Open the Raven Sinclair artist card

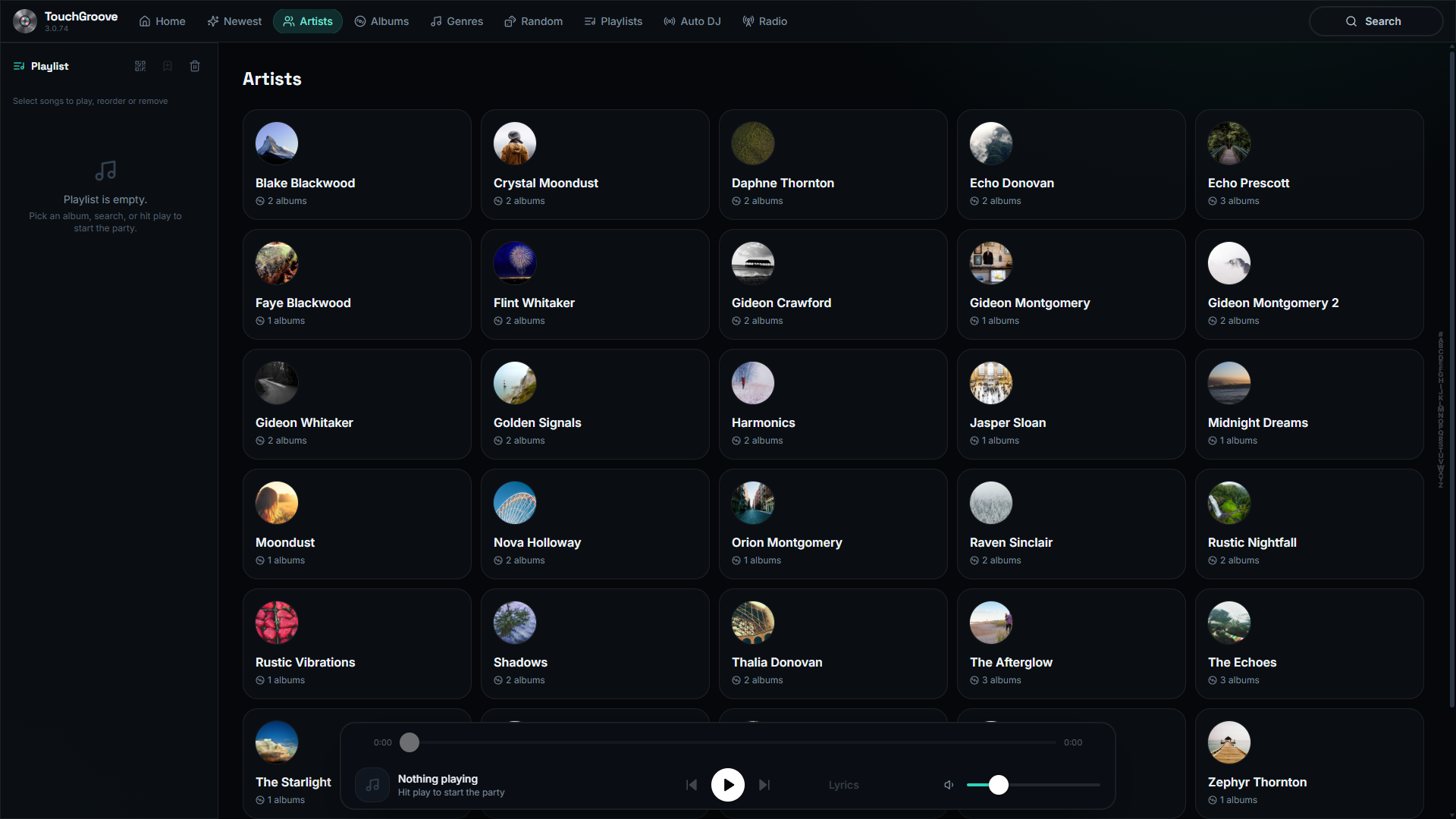coord(1072,524)
